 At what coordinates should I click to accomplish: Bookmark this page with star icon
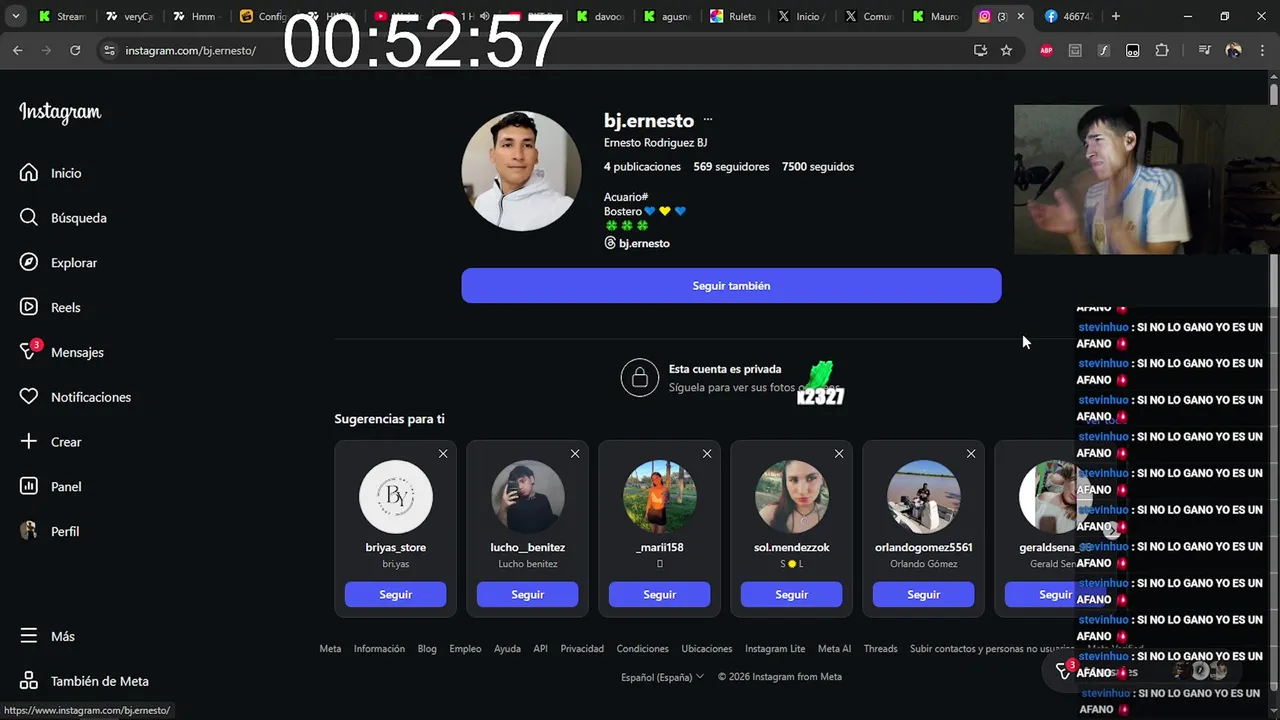click(x=1006, y=50)
